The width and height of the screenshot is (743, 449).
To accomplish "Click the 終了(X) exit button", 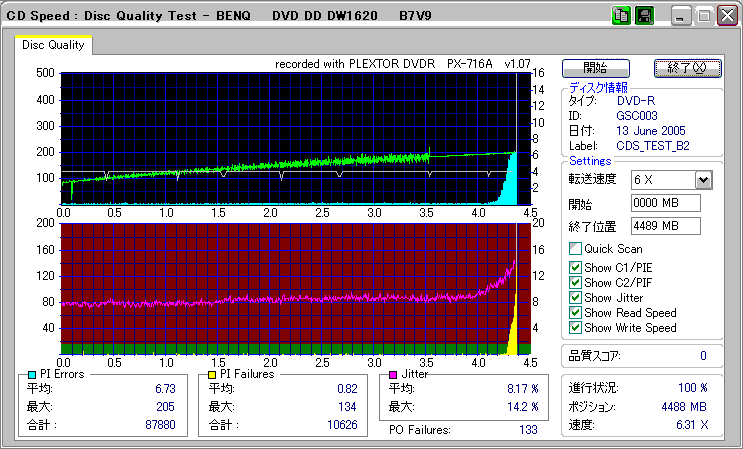I will [x=688, y=68].
